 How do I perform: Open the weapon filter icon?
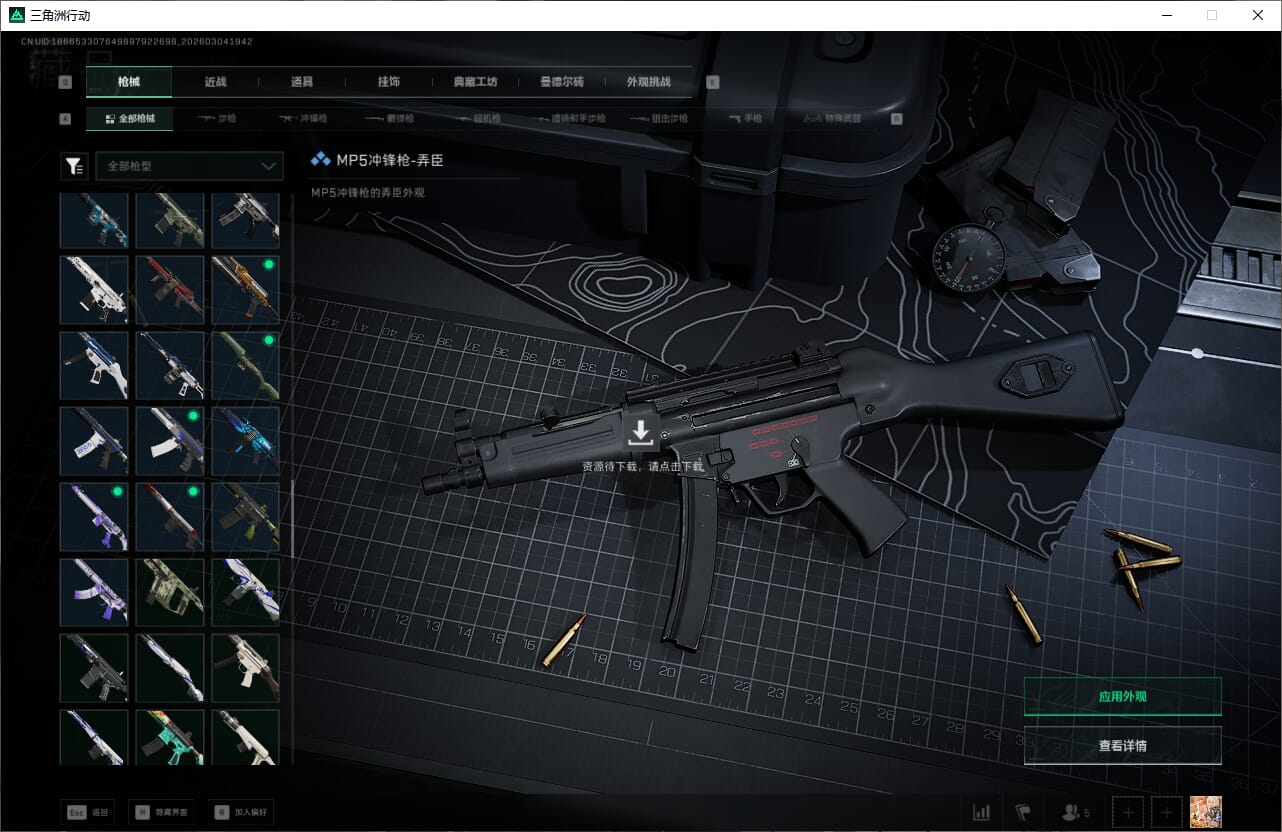click(74, 166)
